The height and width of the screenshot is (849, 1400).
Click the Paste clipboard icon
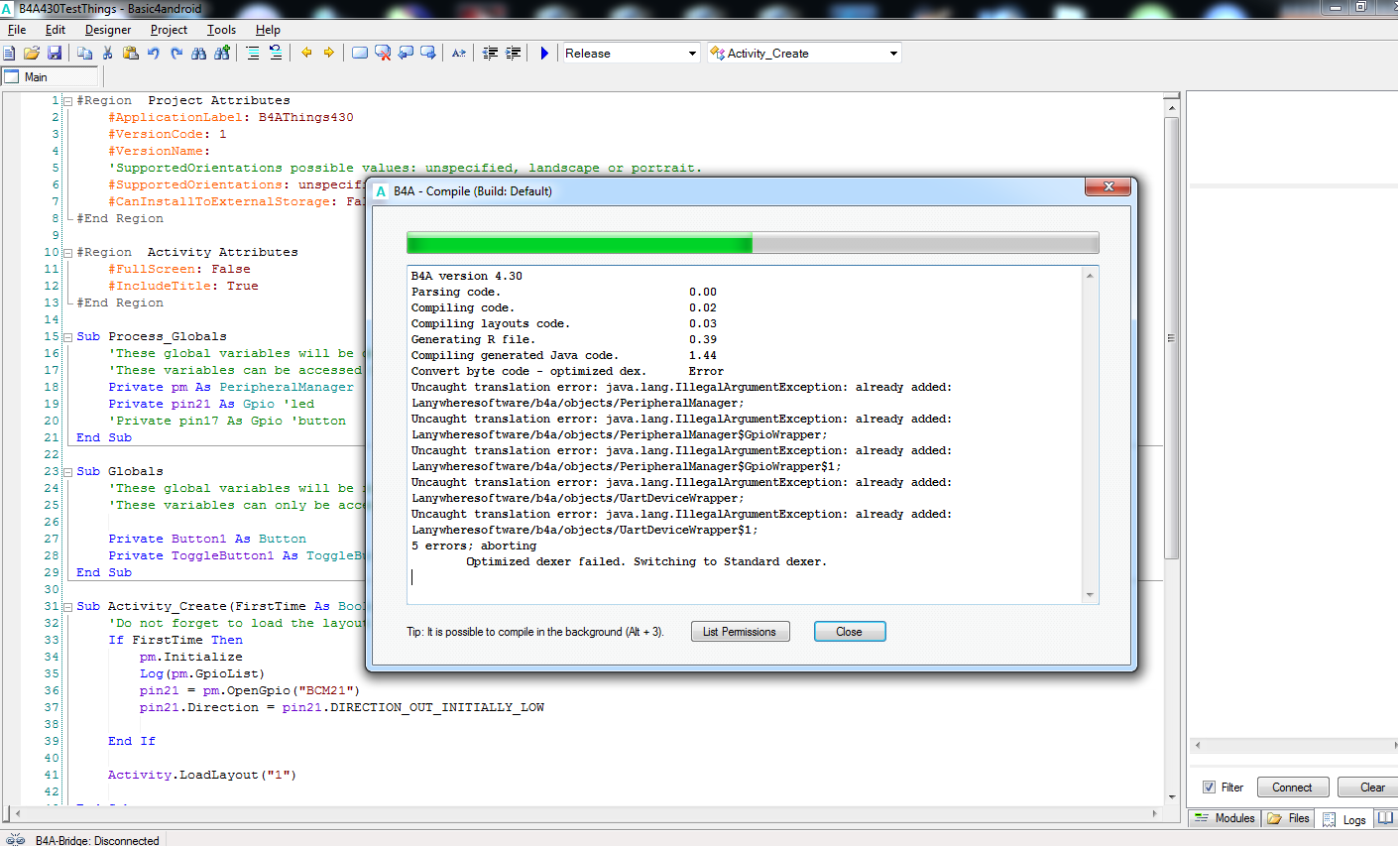tap(131, 54)
